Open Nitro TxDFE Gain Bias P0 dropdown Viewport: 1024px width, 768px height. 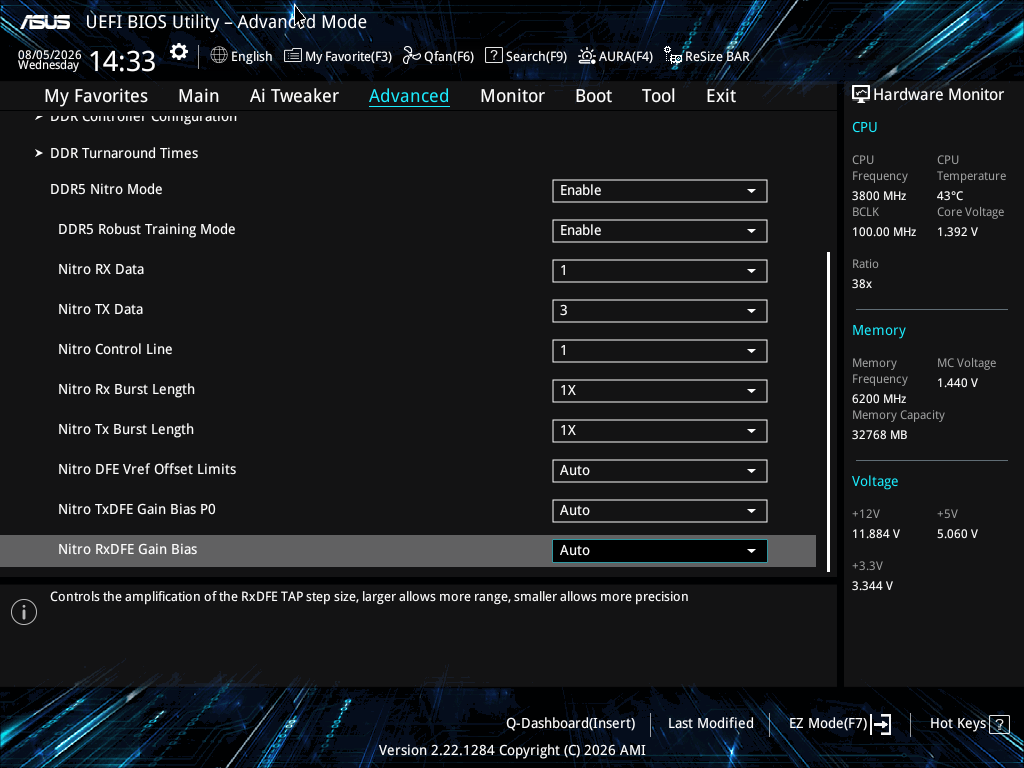coord(660,511)
